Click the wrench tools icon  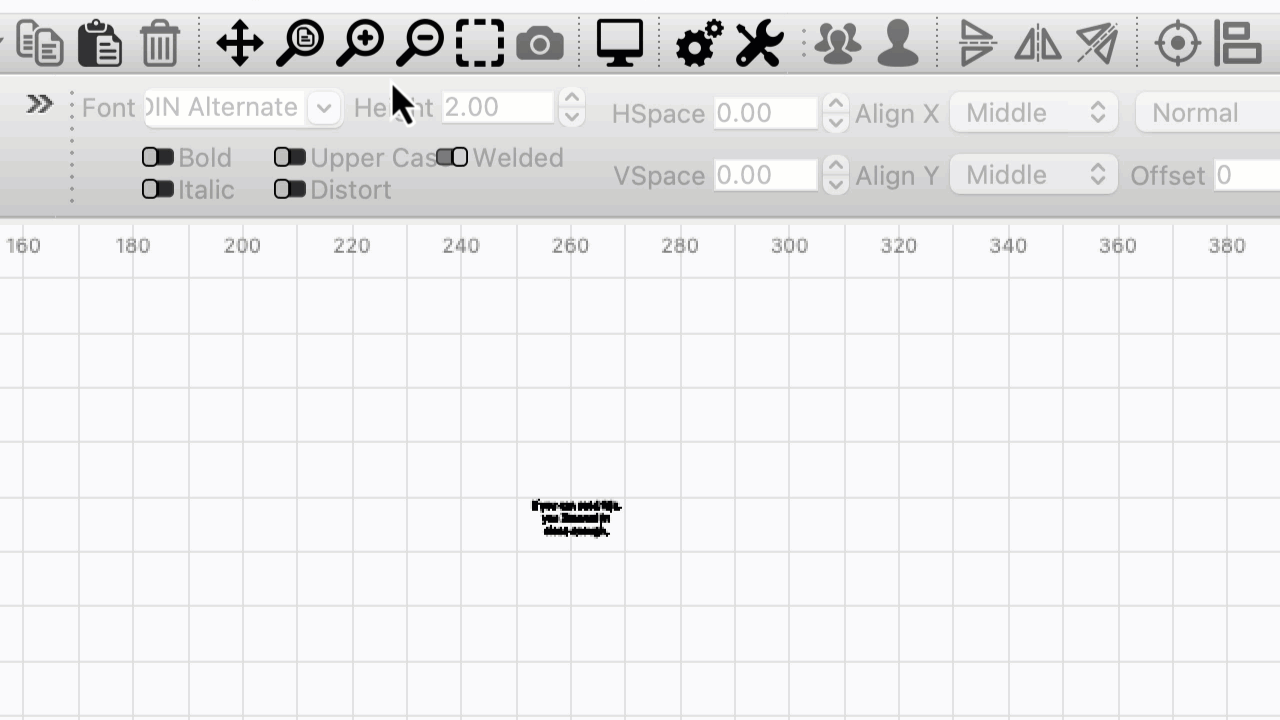758,43
